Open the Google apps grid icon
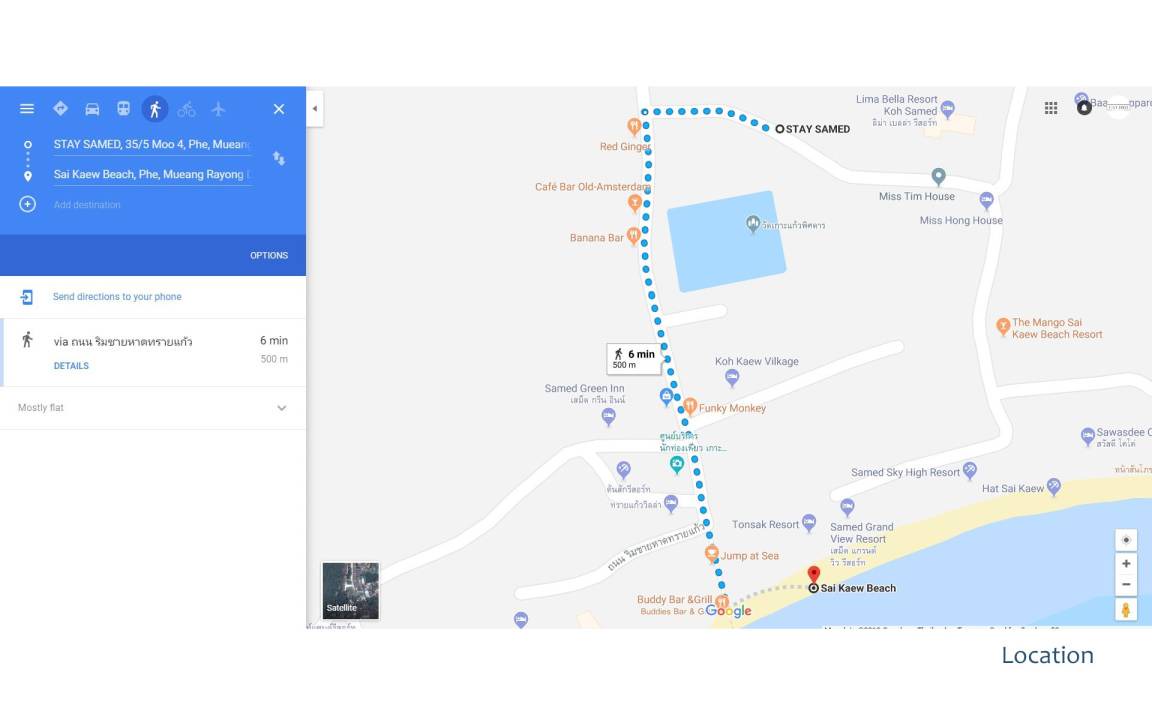This screenshot has height=720, width=1152. 1051,108
